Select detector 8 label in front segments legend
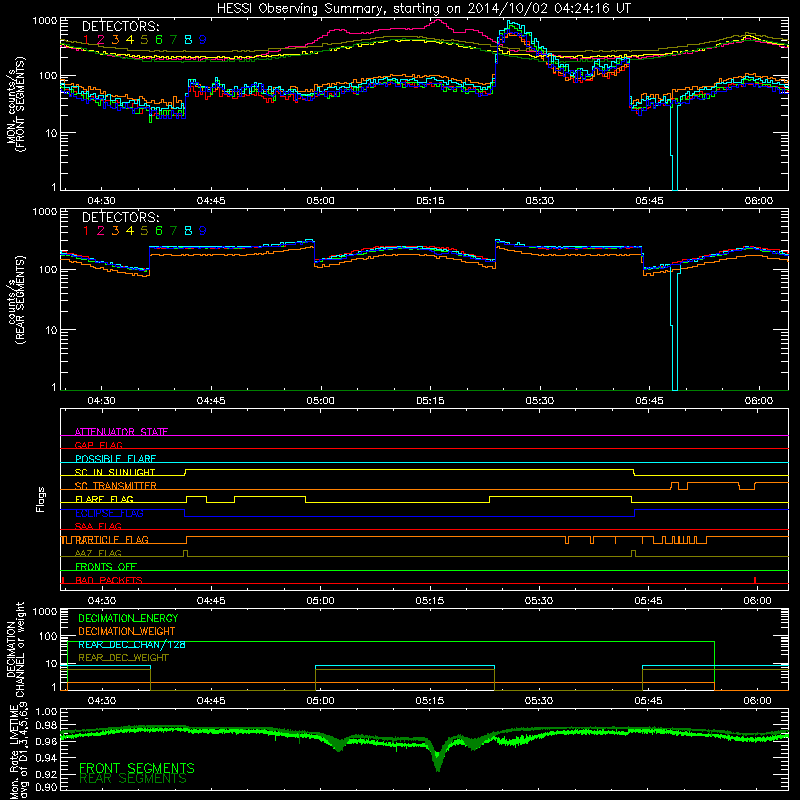 (188, 39)
